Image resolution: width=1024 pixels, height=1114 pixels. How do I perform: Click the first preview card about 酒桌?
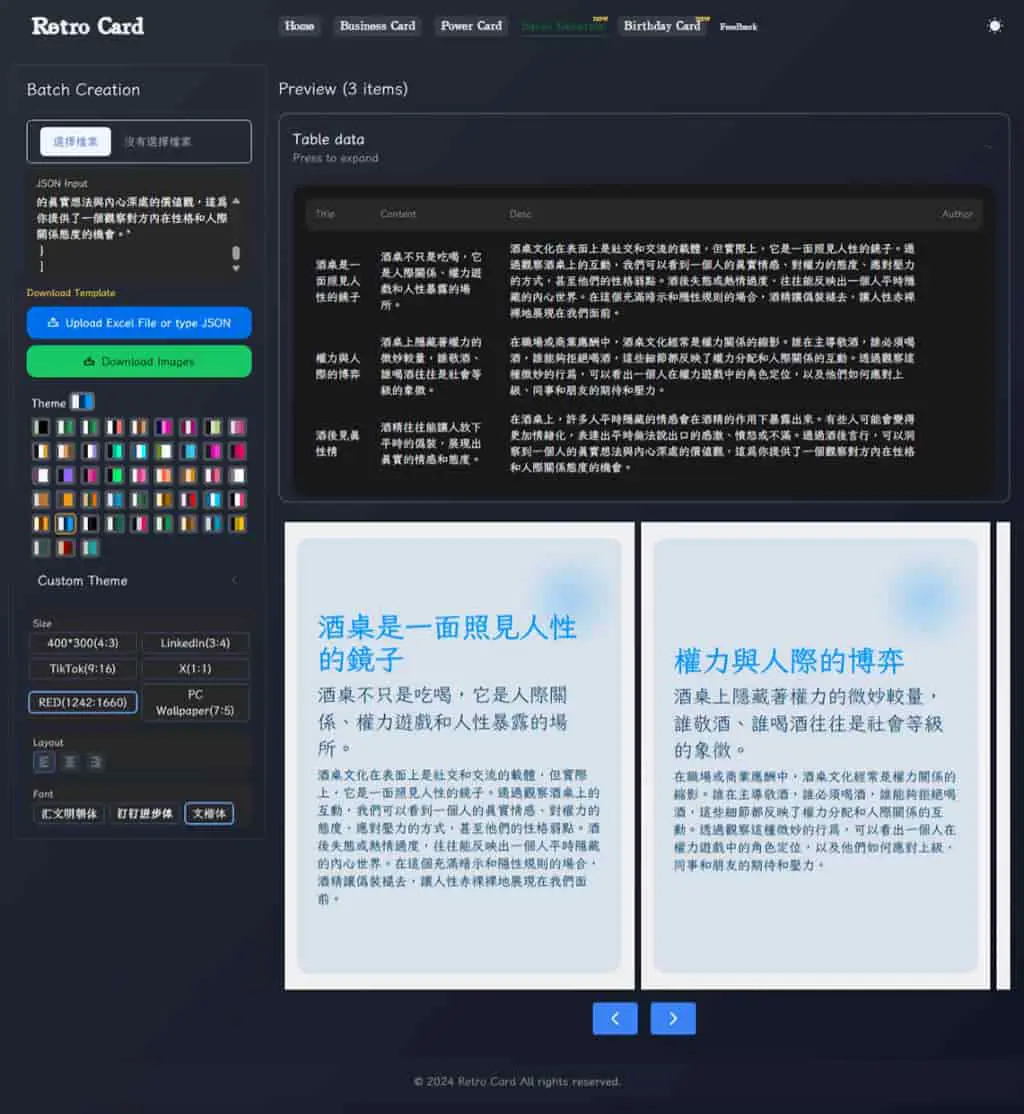tap(459, 755)
